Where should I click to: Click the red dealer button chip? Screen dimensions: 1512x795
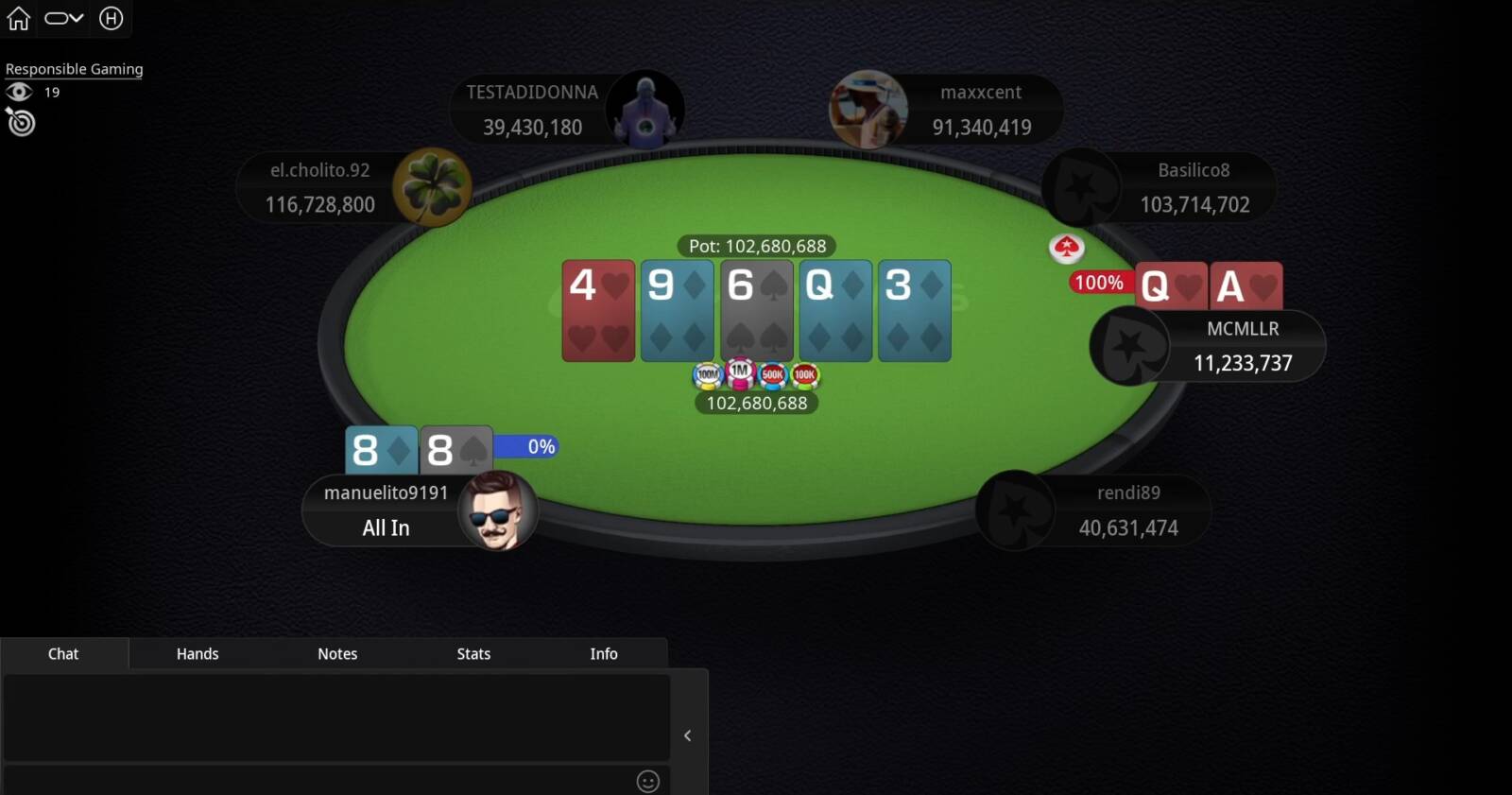[x=1067, y=248]
